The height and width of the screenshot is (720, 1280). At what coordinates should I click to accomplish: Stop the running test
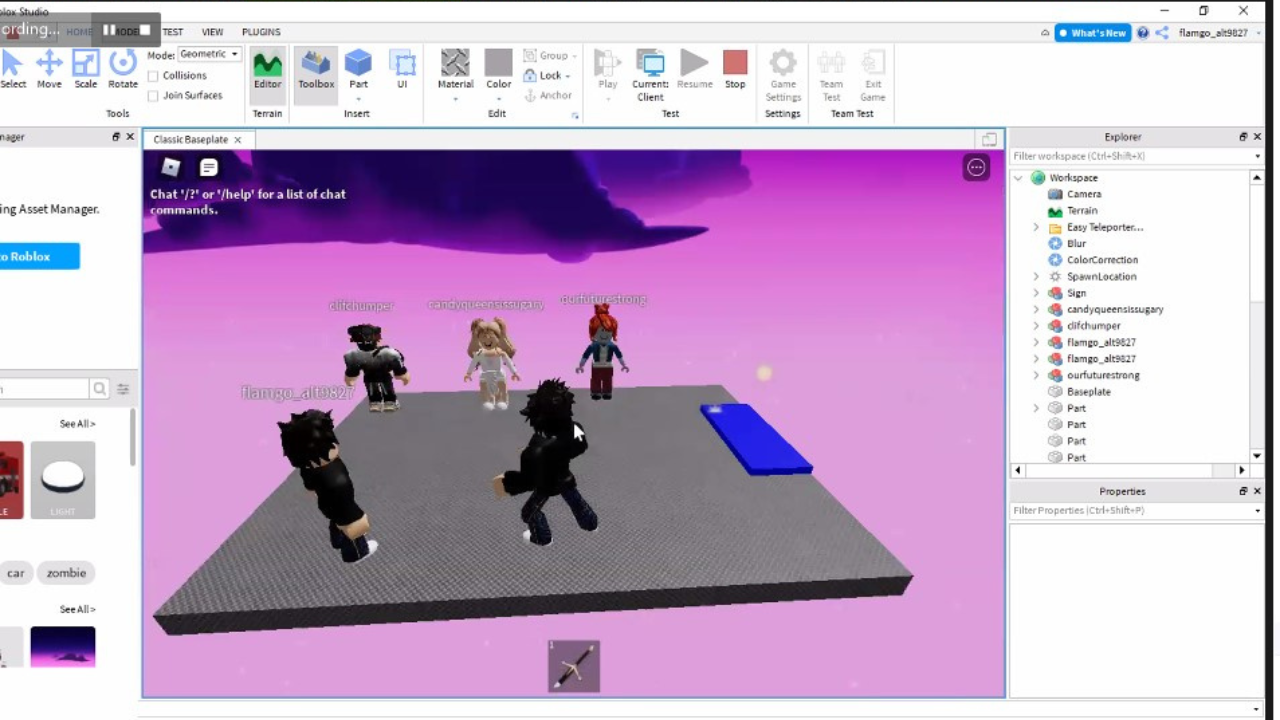(x=735, y=70)
